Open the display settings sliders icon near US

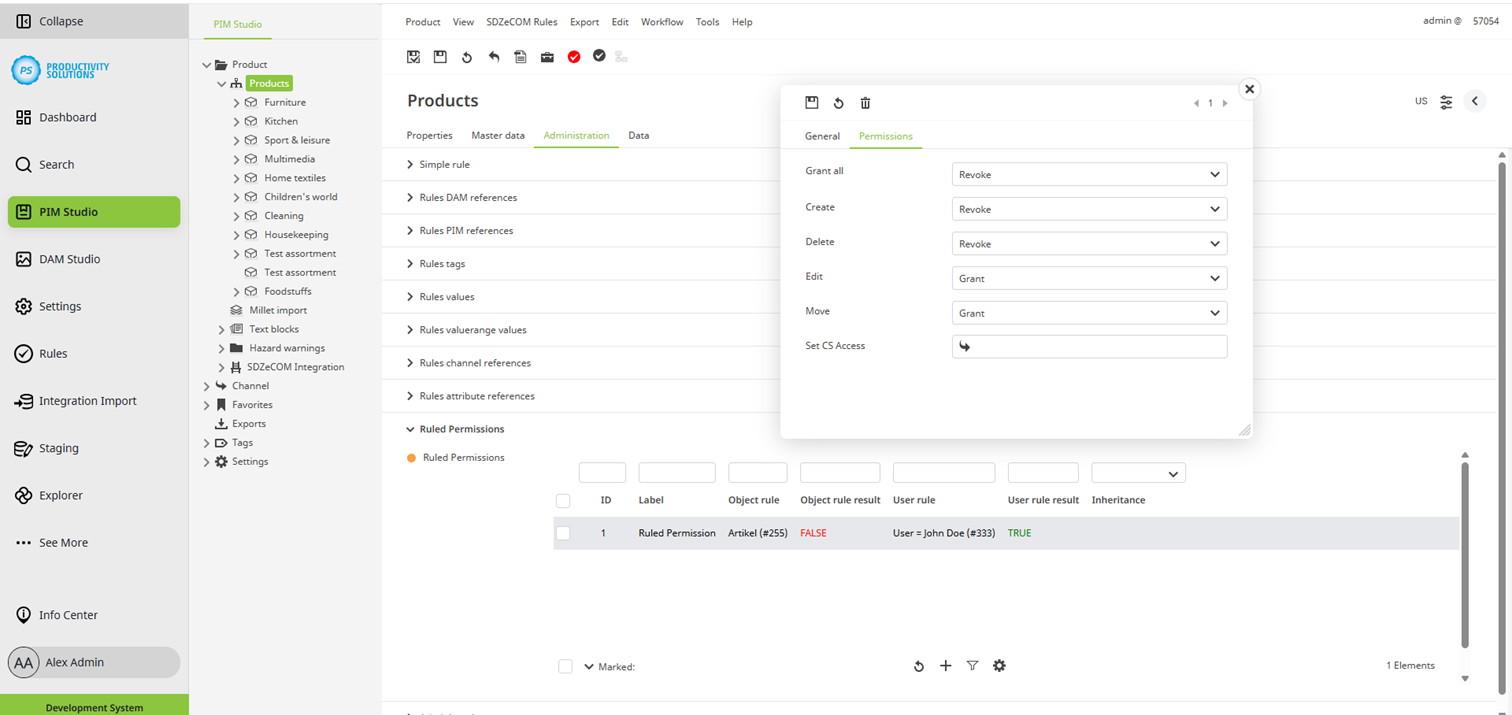click(1446, 102)
